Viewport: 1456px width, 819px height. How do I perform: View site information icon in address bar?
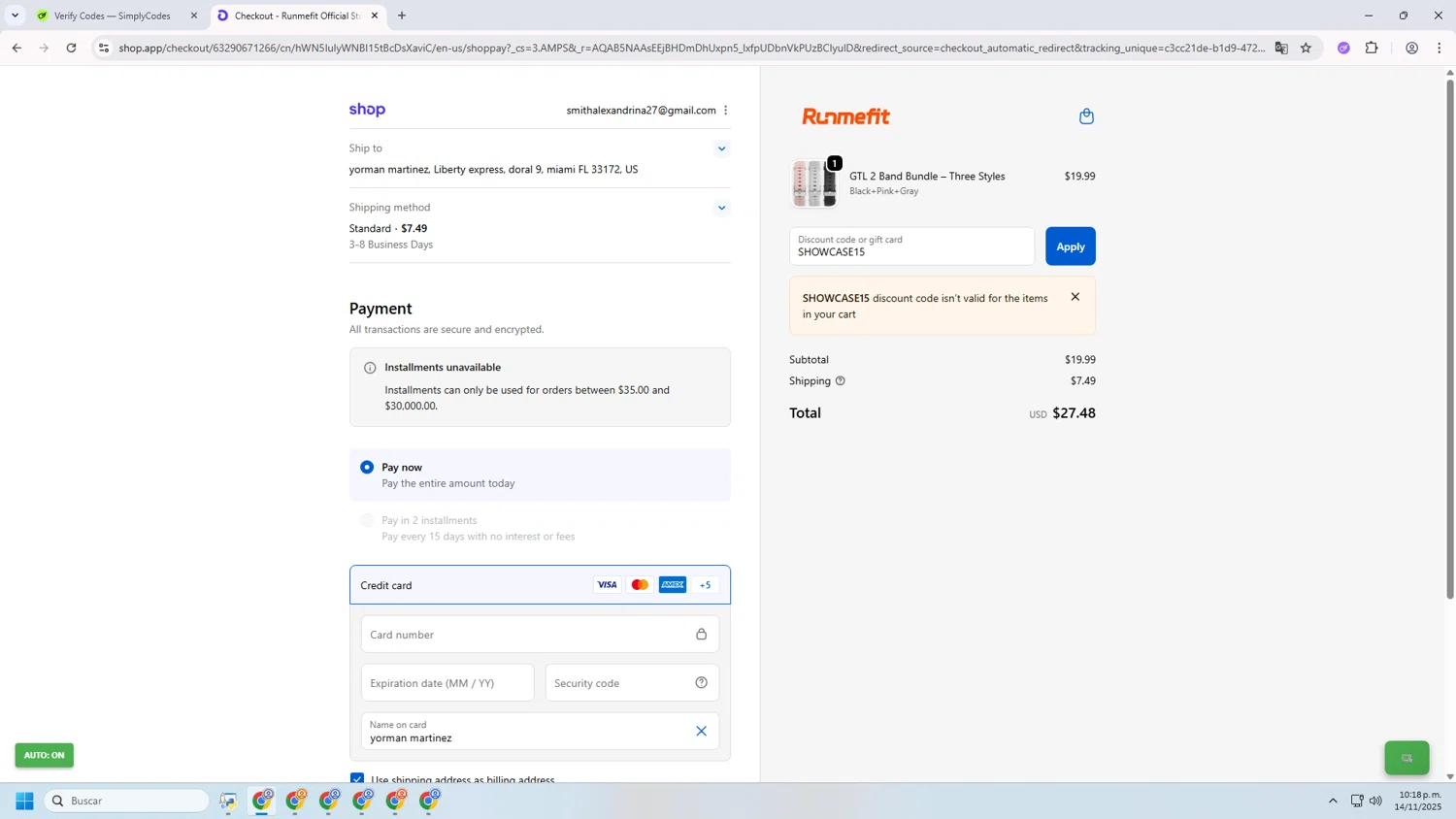(104, 48)
